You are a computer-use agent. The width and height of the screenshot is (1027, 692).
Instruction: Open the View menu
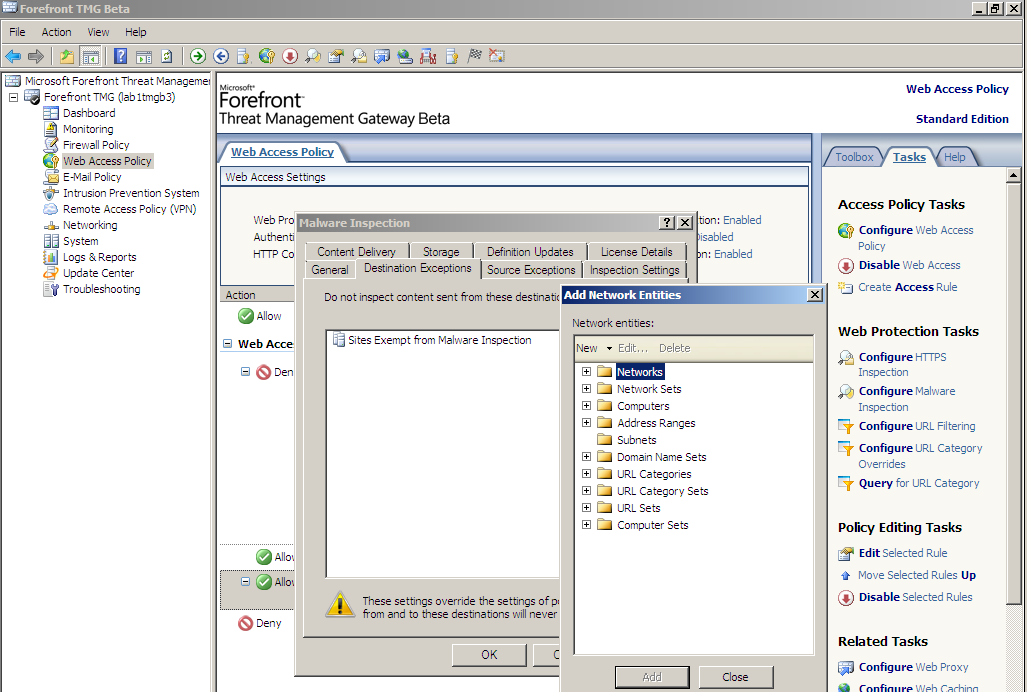tap(98, 32)
